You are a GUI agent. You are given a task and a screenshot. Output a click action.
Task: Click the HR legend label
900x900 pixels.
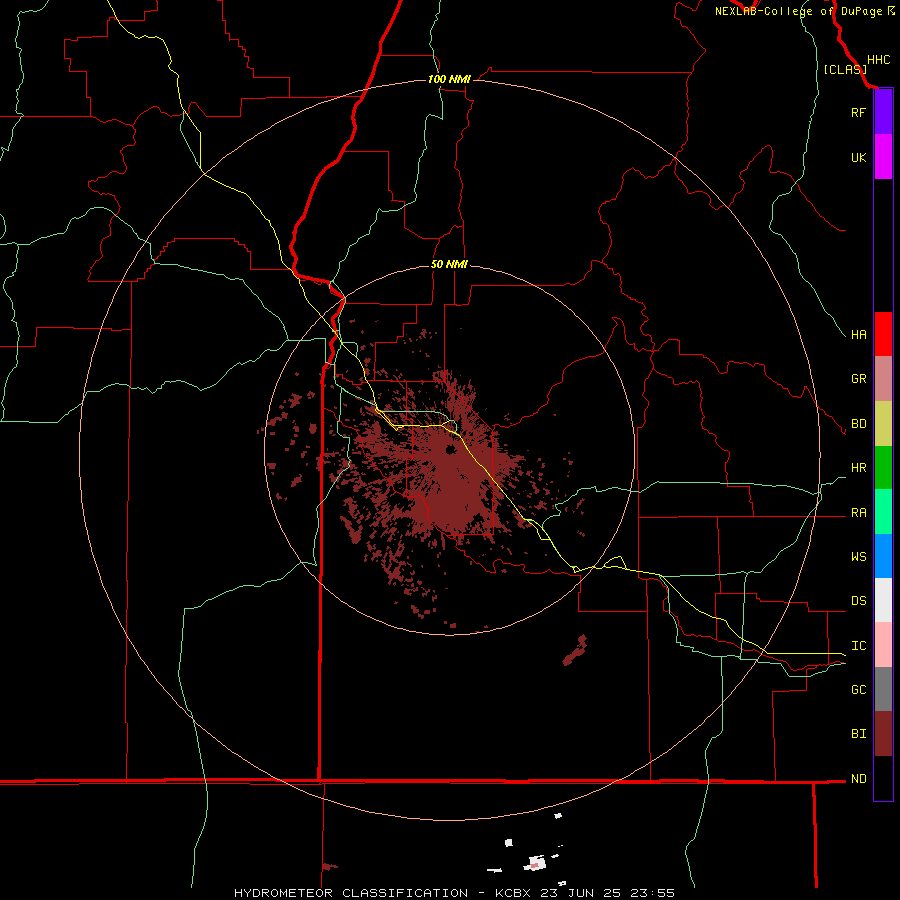pyautogui.click(x=859, y=468)
